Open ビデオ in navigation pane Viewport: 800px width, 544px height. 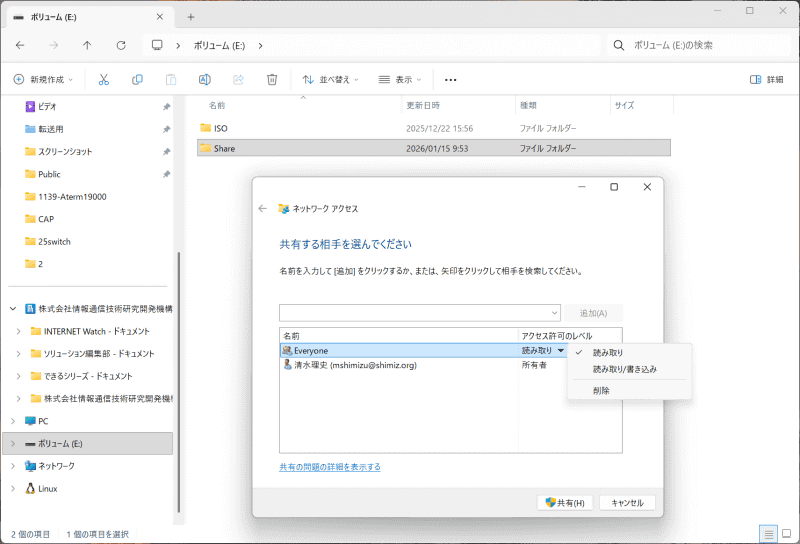[x=47, y=107]
